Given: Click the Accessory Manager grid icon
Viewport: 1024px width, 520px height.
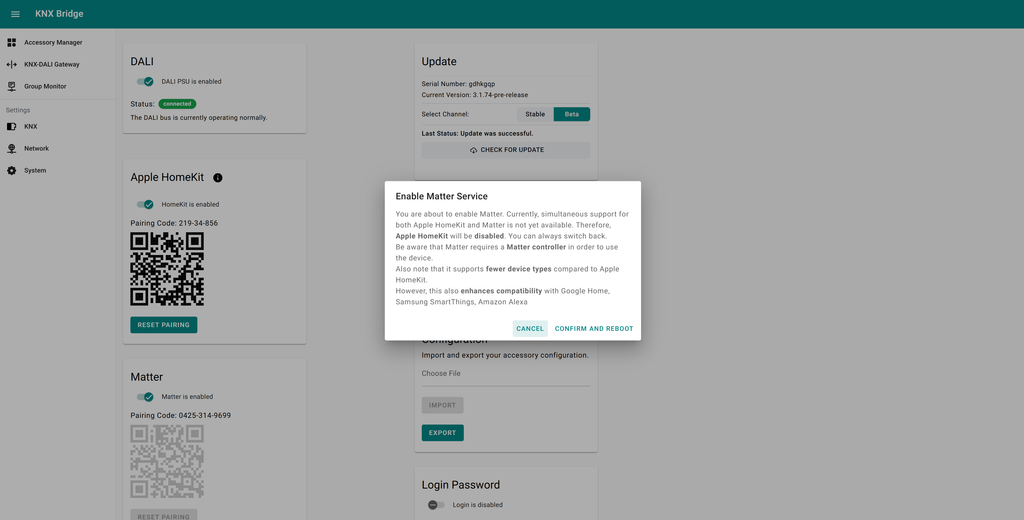Looking at the screenshot, I should coord(11,42).
